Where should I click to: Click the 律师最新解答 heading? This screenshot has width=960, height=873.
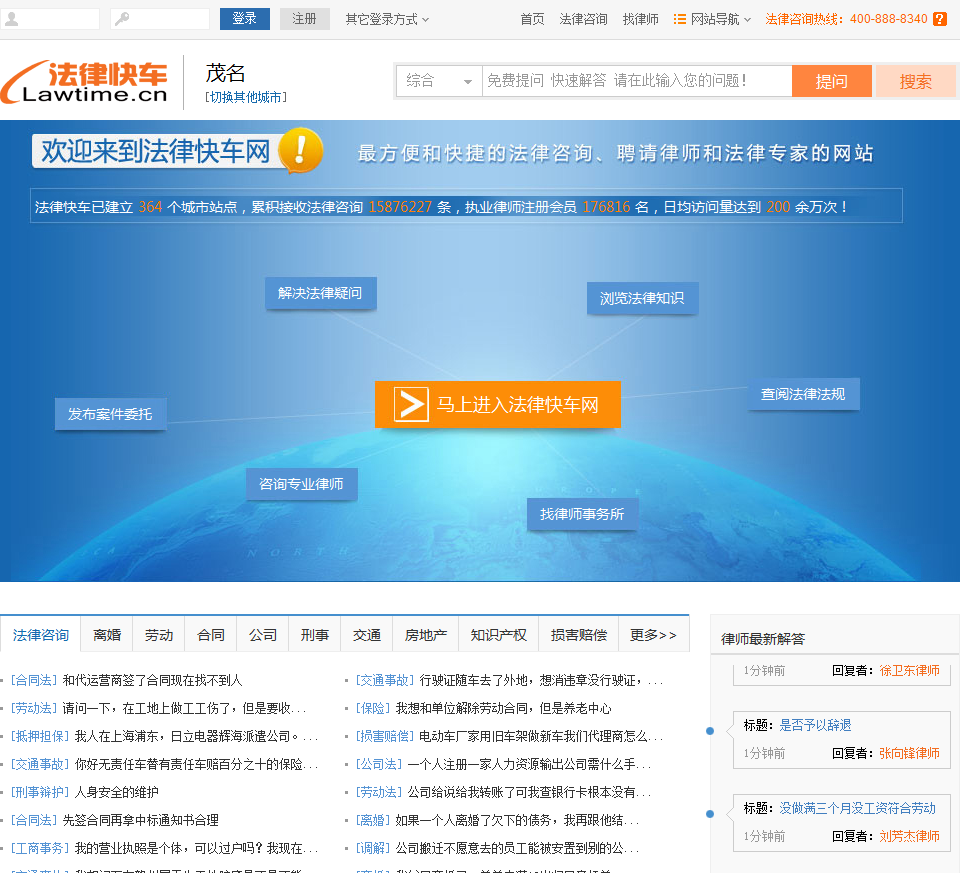point(763,639)
